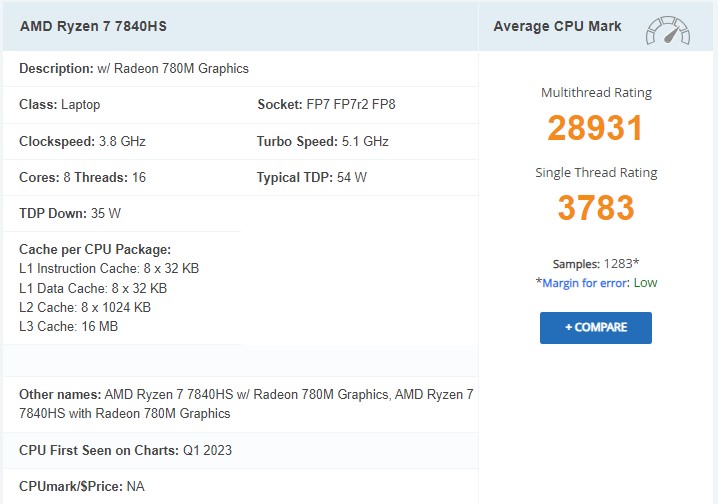718x504 pixels.
Task: Click the L3 Cache 16 MB line
Action: coord(65,326)
